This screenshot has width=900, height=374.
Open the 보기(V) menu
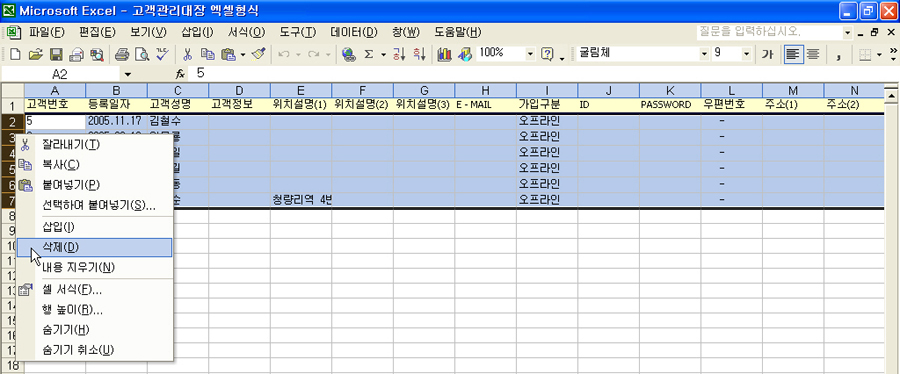[149, 32]
